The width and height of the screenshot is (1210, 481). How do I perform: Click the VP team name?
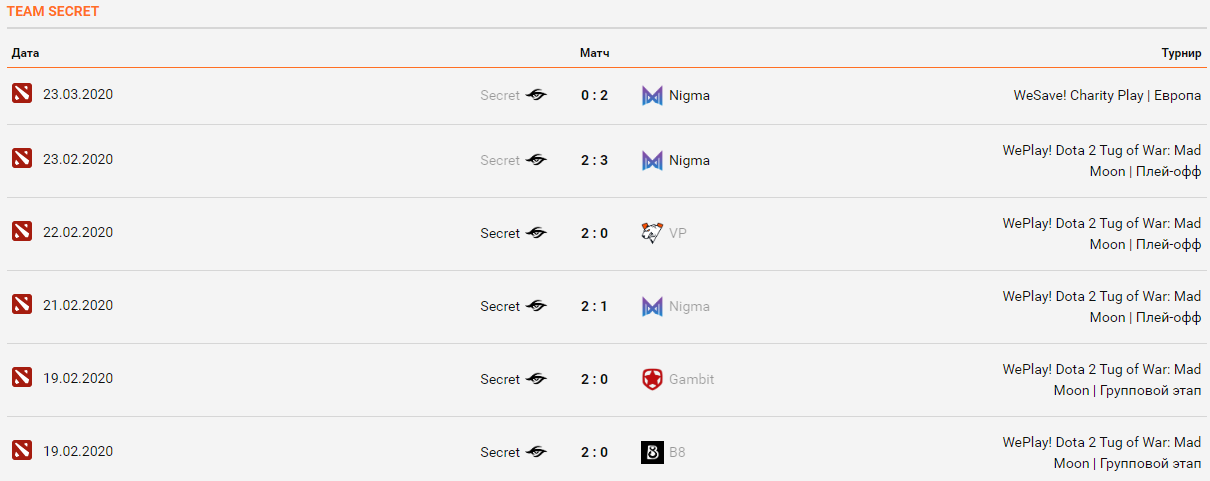pyautogui.click(x=678, y=233)
